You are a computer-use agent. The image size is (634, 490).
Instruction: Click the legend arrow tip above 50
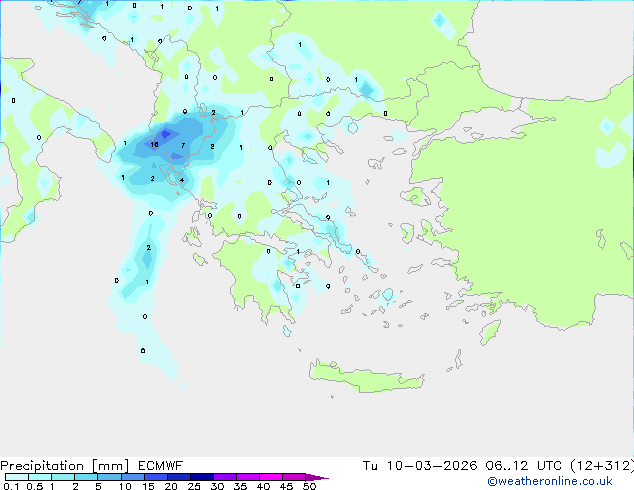(x=317, y=477)
